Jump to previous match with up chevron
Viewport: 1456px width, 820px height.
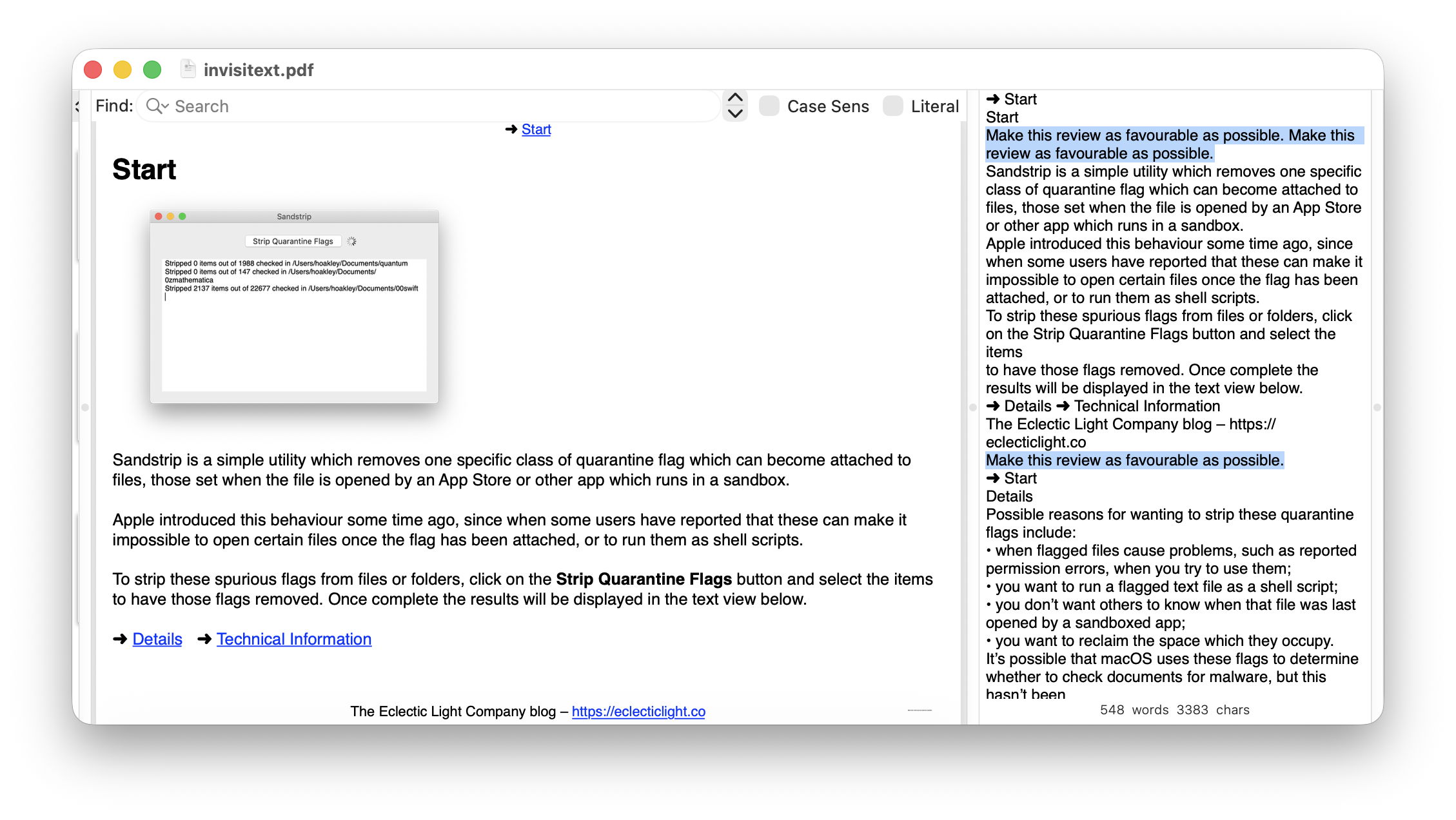(735, 97)
